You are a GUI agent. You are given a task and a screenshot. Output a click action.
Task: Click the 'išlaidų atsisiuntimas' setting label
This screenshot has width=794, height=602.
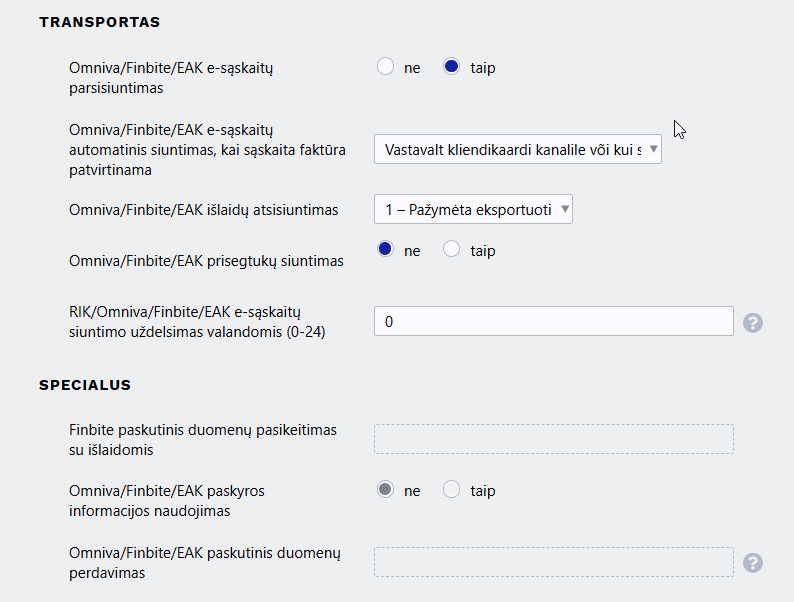click(203, 210)
